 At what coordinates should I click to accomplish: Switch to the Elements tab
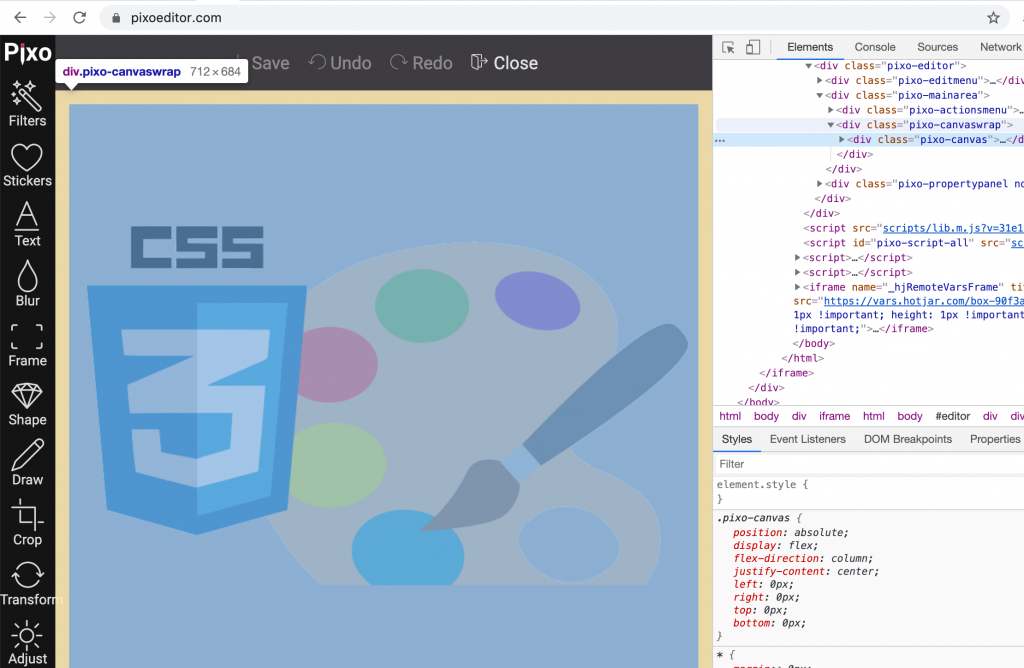click(810, 47)
